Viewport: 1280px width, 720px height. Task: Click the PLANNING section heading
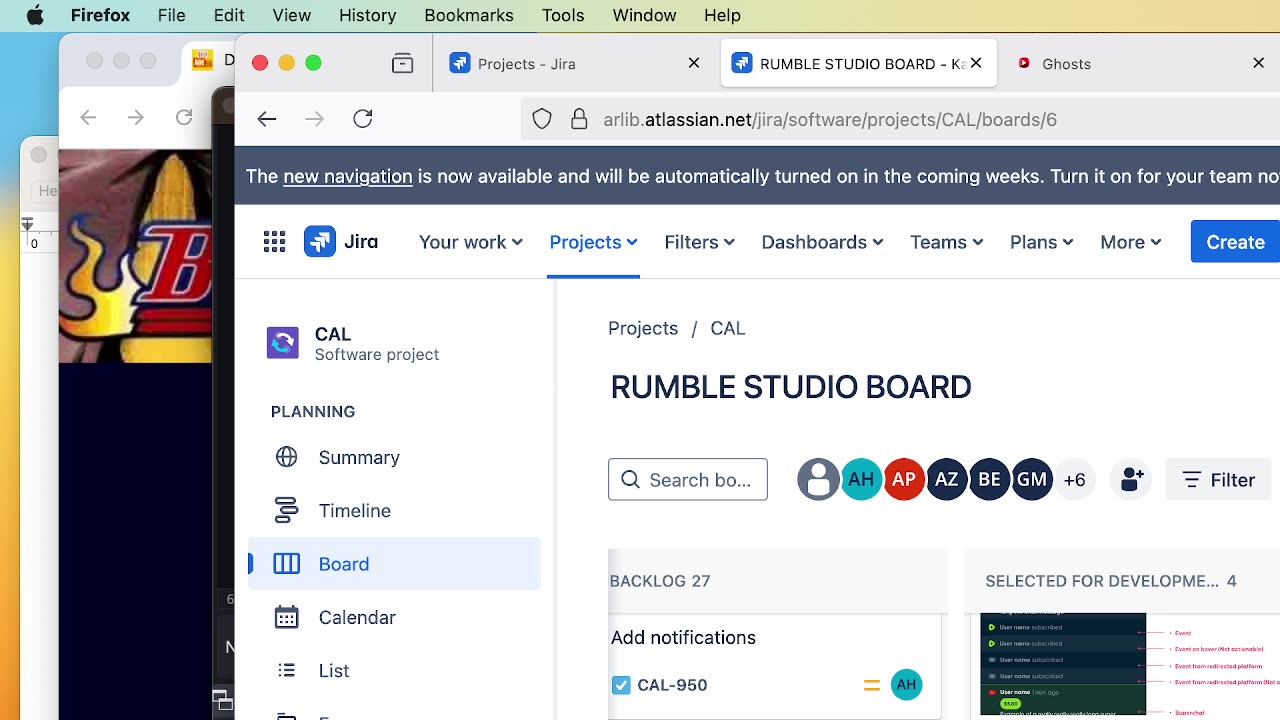[313, 412]
